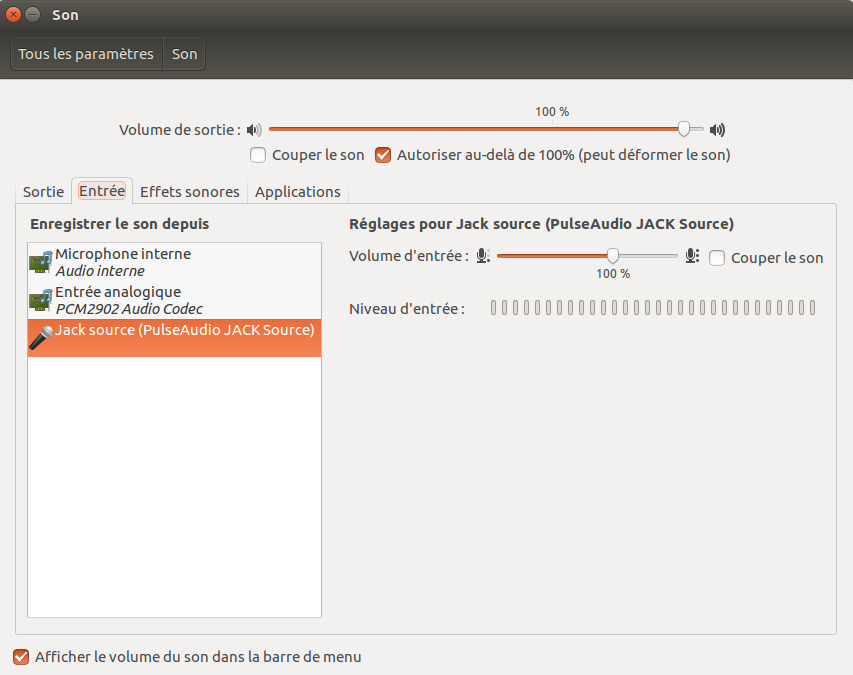Click the Entrée analogique sound card icon
853x675 pixels.
point(41,300)
